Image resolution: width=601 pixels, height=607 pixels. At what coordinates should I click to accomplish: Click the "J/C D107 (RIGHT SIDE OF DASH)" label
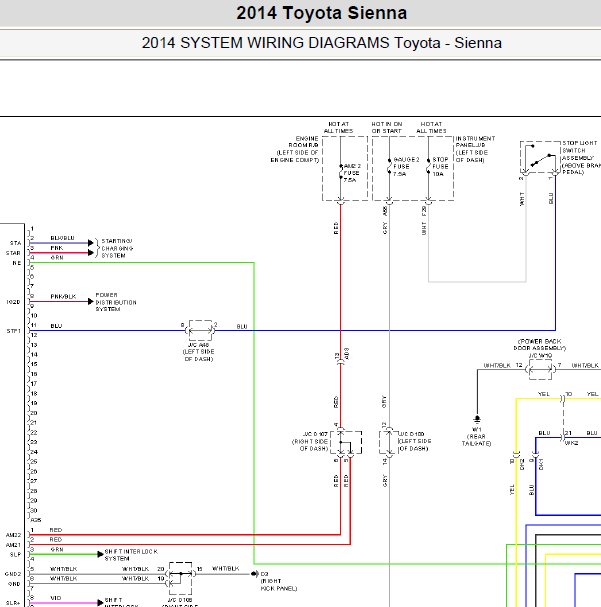310,441
